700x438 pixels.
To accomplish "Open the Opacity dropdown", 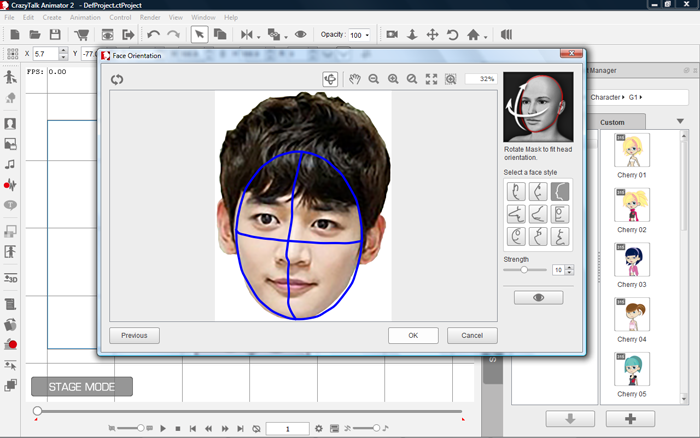I will [368, 36].
